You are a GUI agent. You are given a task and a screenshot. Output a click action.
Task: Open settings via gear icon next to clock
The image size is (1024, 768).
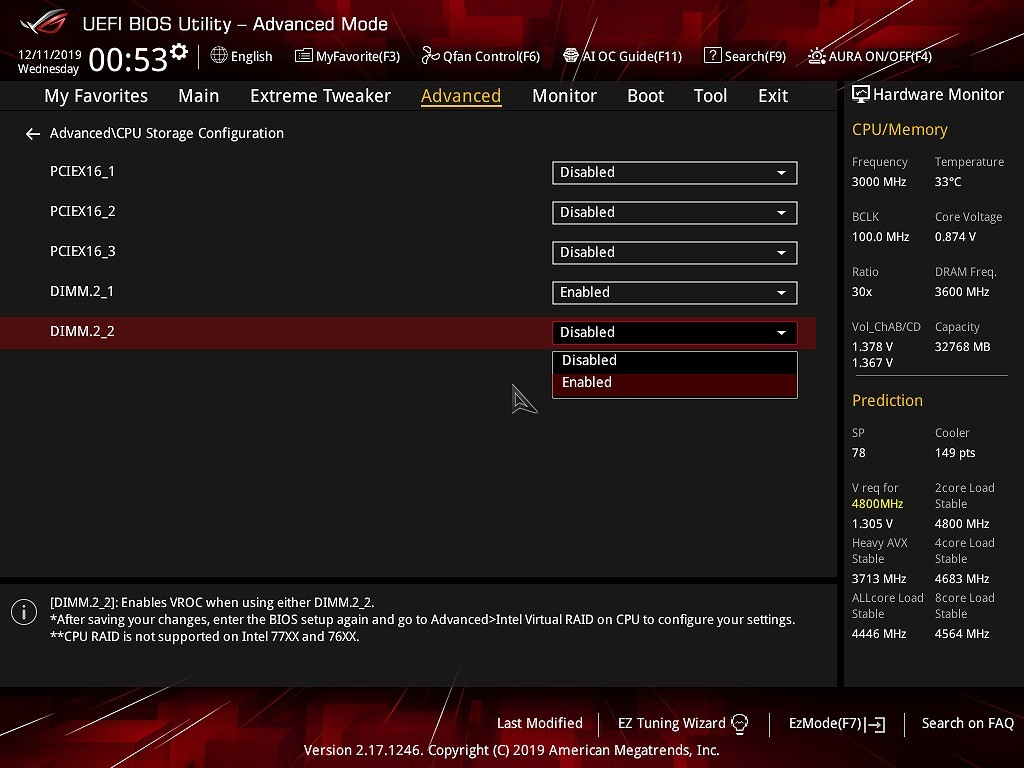[179, 52]
